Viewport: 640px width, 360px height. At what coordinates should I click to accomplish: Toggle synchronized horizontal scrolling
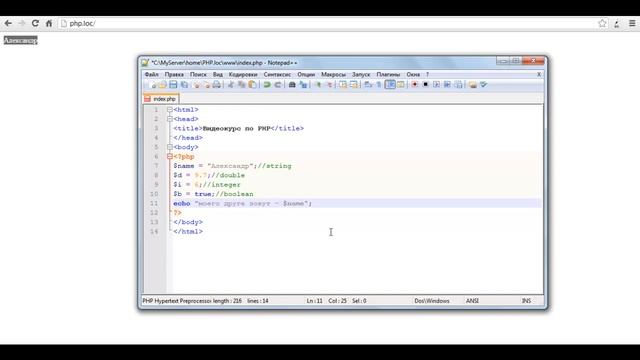(354, 84)
